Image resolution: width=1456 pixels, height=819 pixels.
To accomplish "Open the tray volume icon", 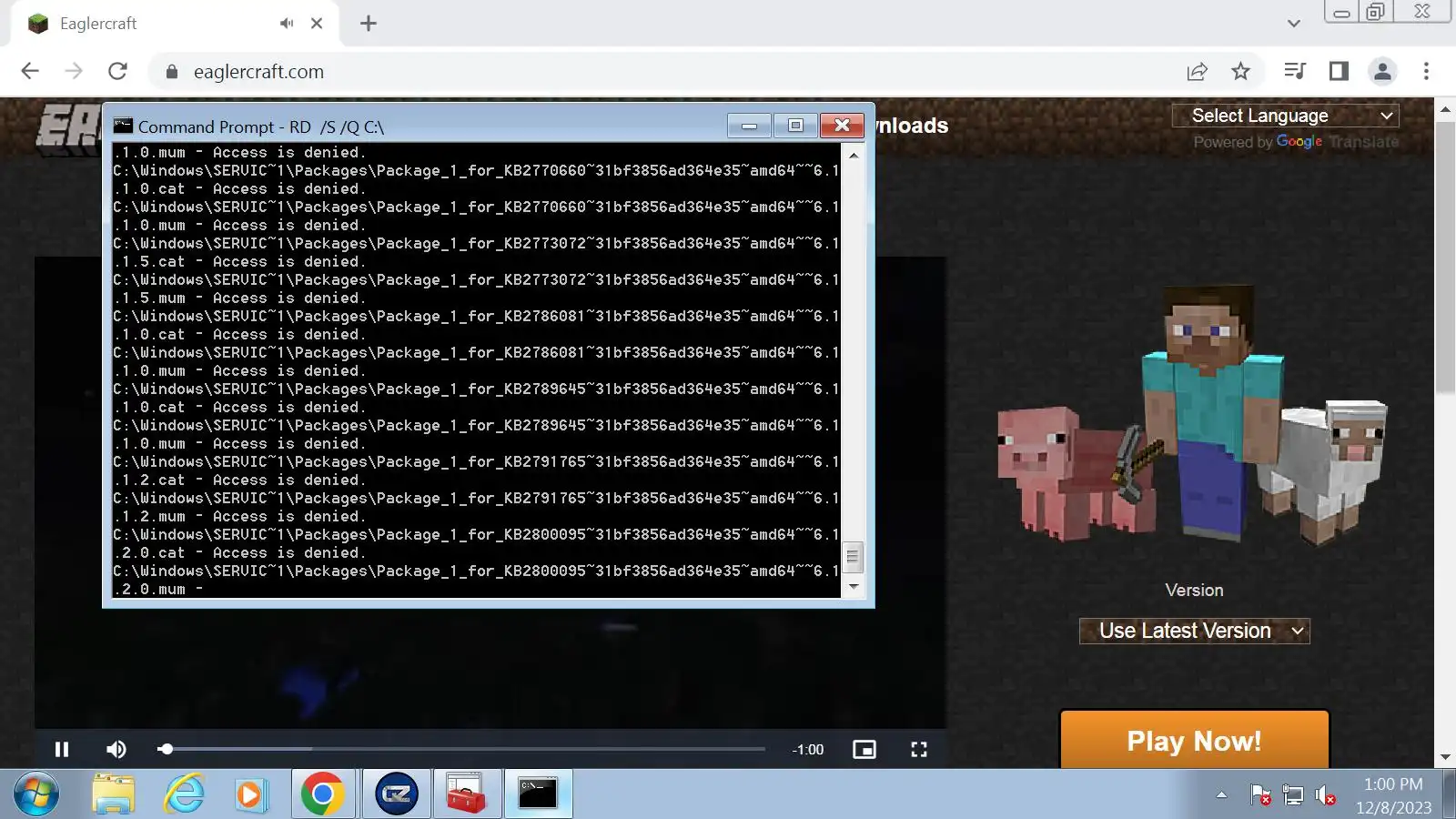I will tap(1325, 795).
